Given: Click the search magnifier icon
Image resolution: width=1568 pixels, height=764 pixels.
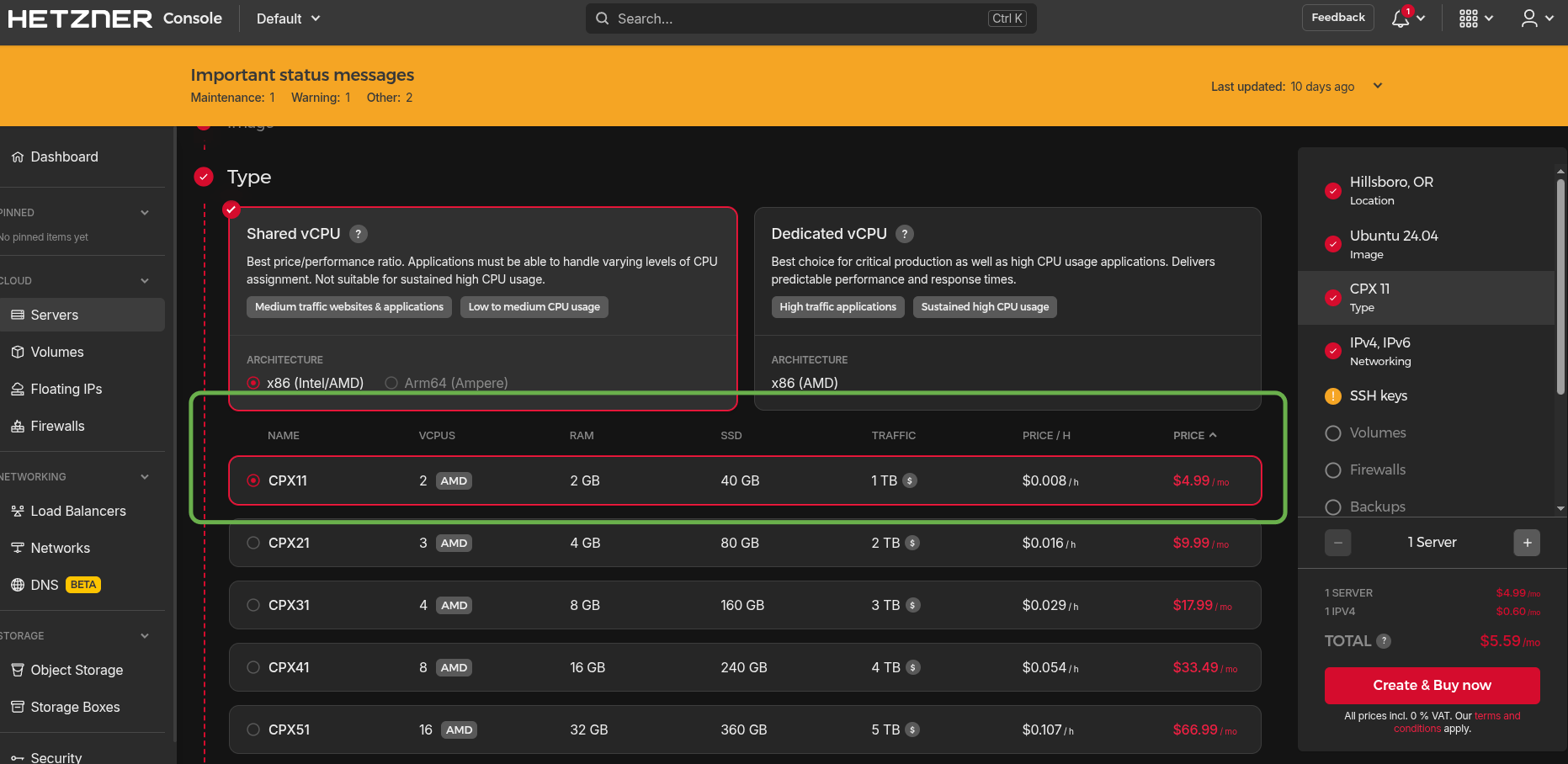Looking at the screenshot, I should coord(603,19).
